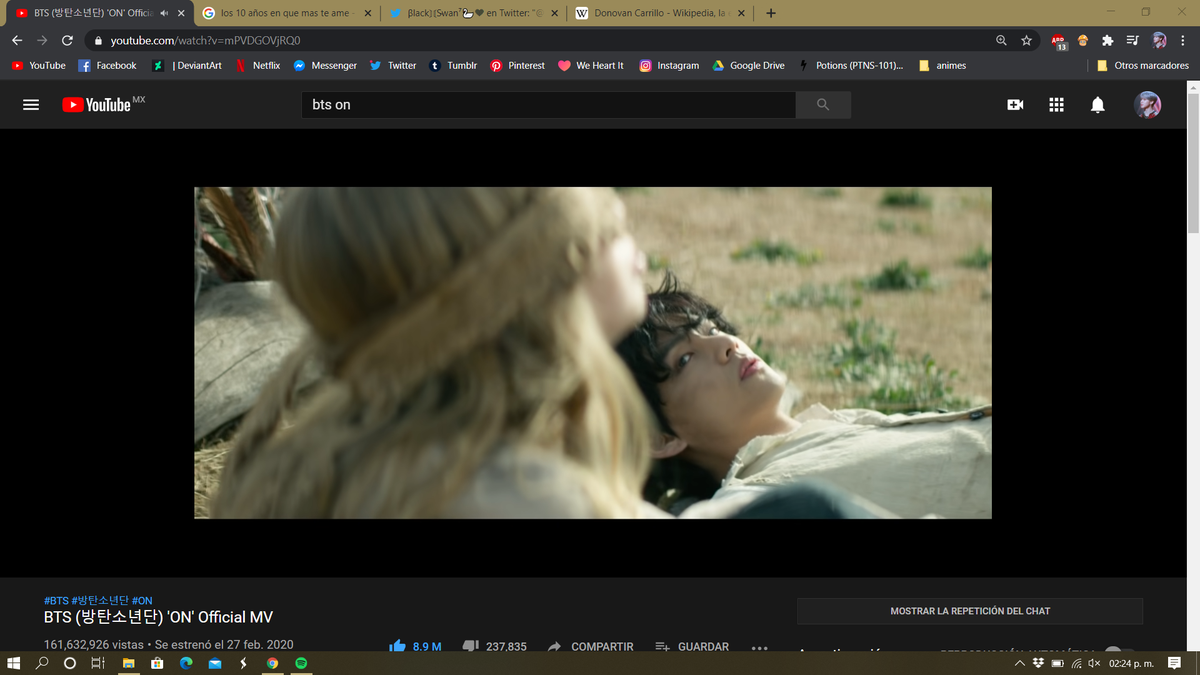The width and height of the screenshot is (1200, 675).
Task: Open Windows taskbar search
Action: click(x=42, y=663)
